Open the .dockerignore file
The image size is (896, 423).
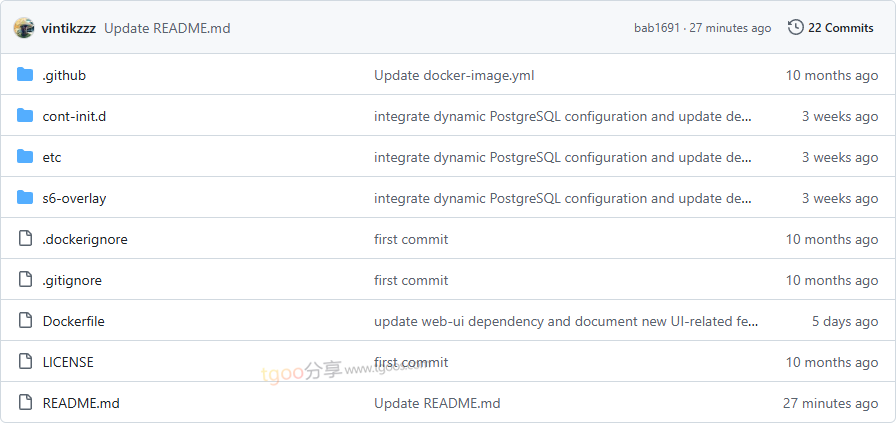[x=85, y=239]
